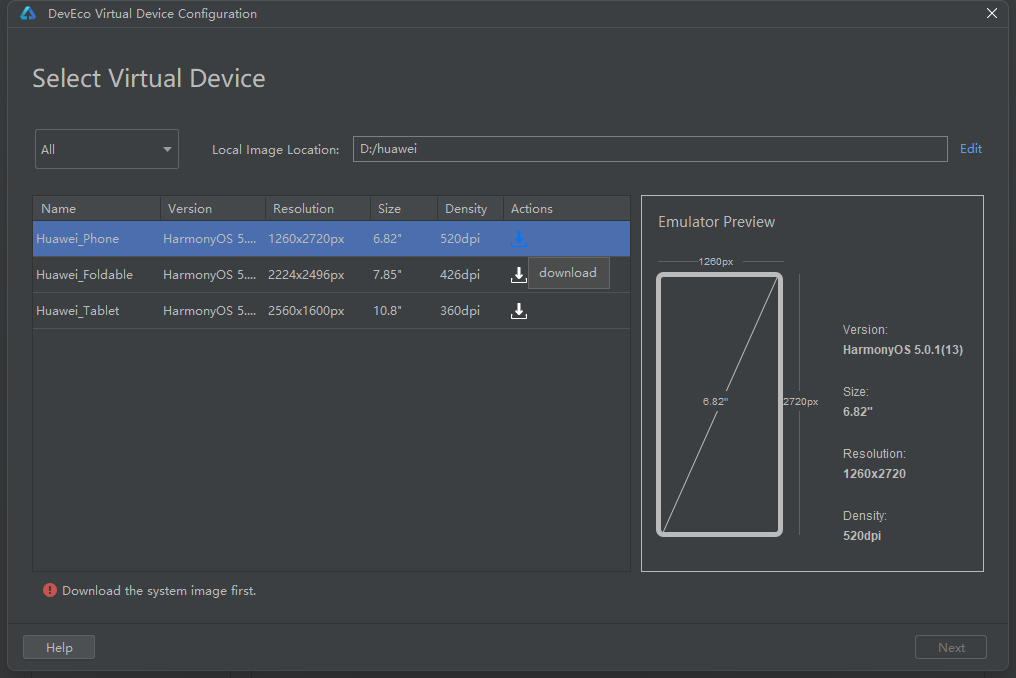Download the Huawei_Foldable system image
Screen dimensions: 1016x678
[x=518, y=275]
